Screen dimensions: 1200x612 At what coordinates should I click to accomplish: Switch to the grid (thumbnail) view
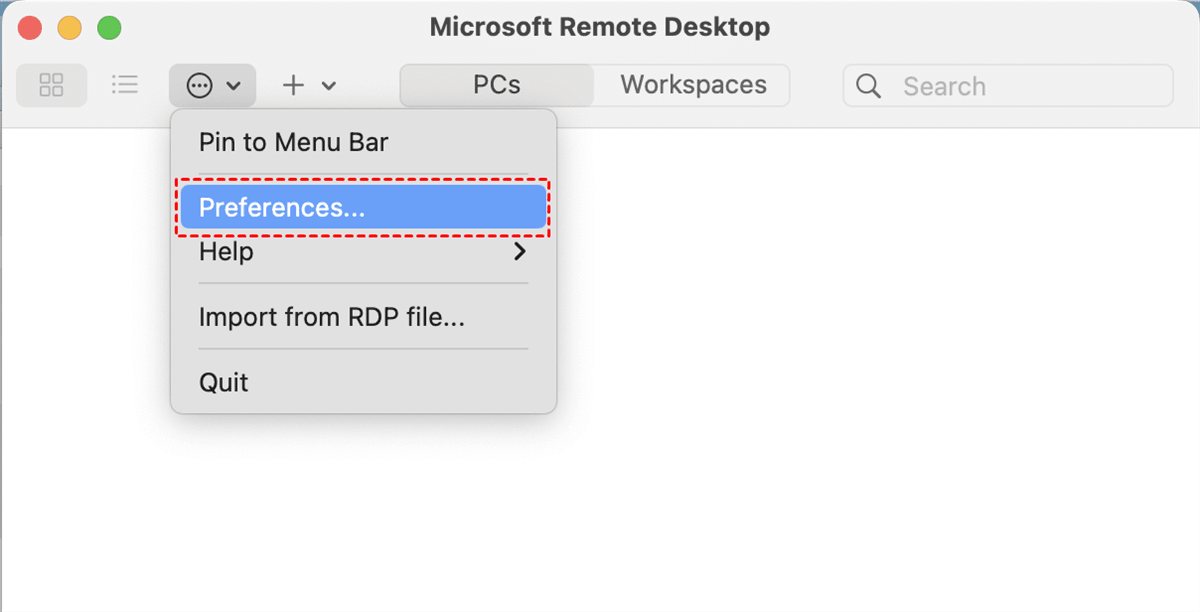click(51, 86)
